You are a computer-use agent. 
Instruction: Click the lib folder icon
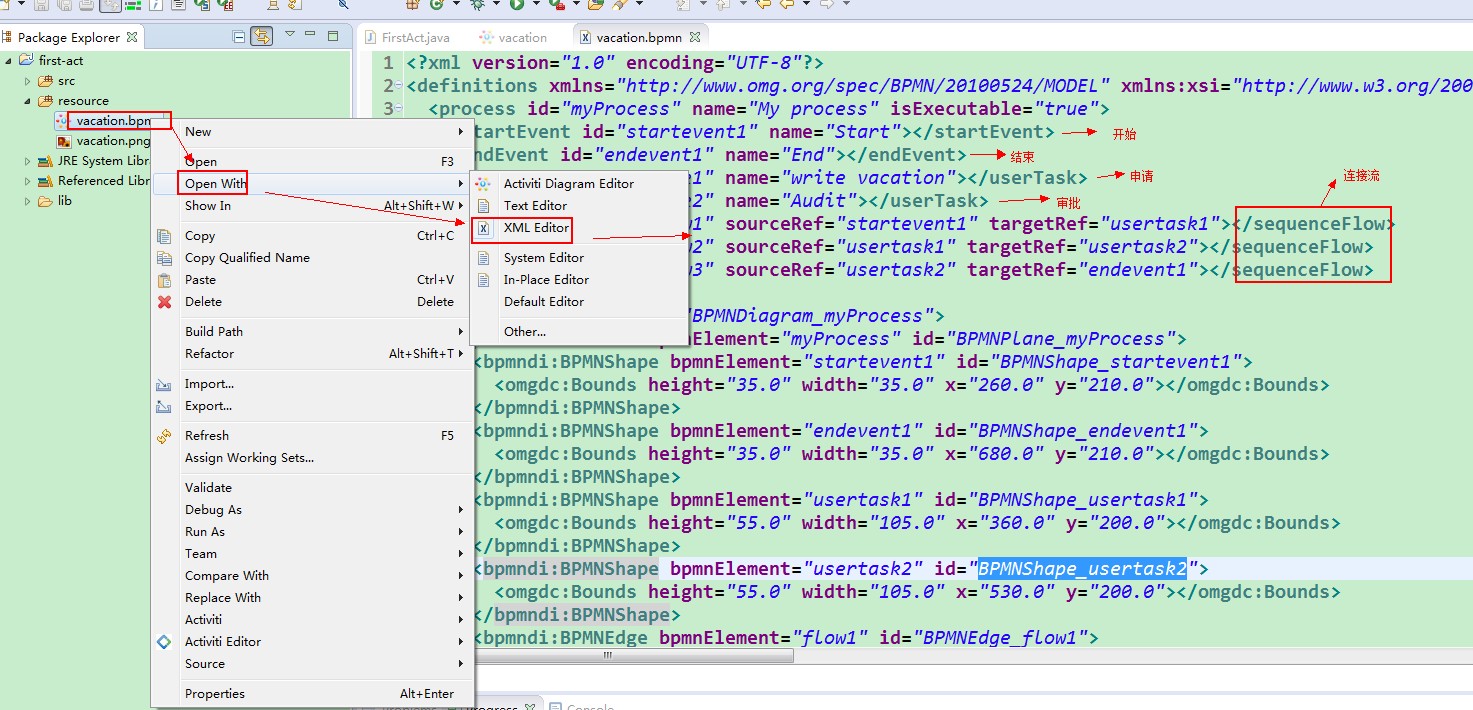[45, 201]
